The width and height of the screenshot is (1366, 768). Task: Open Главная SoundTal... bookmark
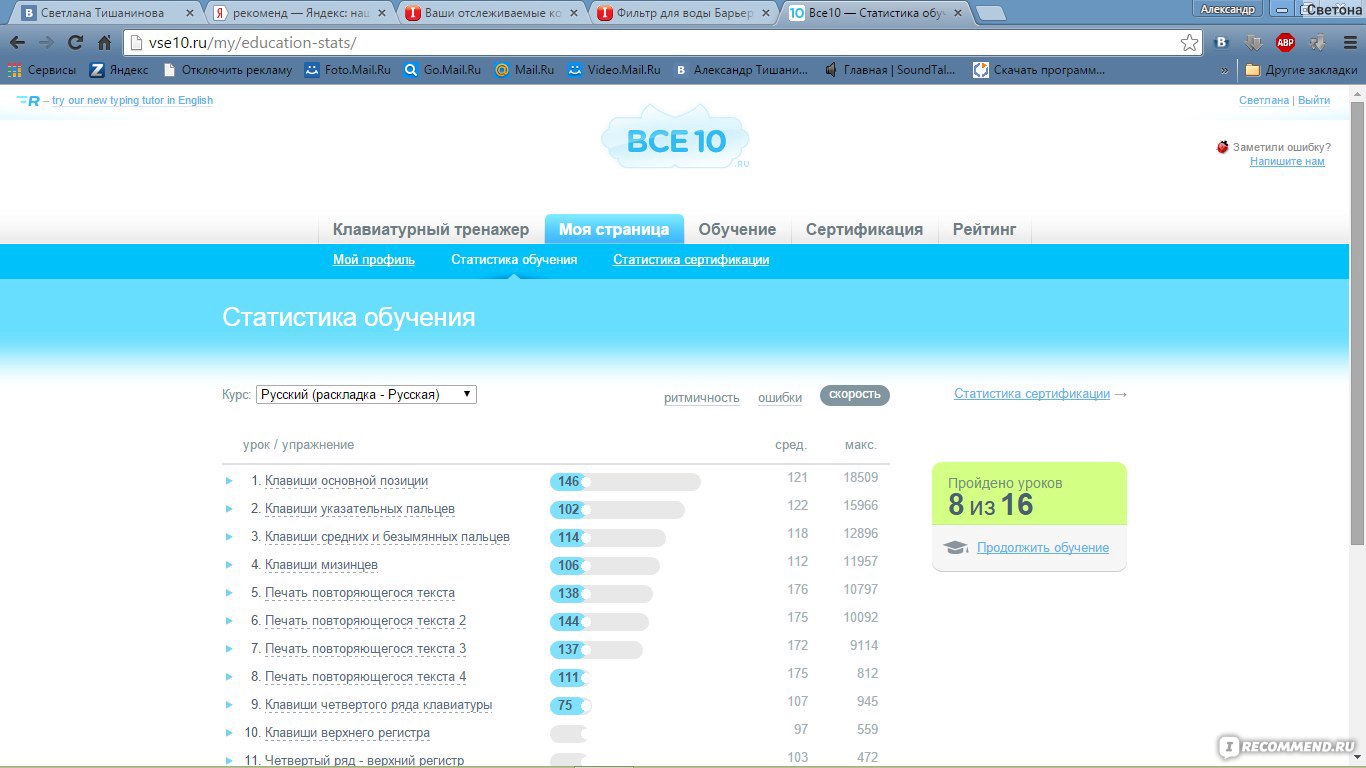(x=889, y=70)
